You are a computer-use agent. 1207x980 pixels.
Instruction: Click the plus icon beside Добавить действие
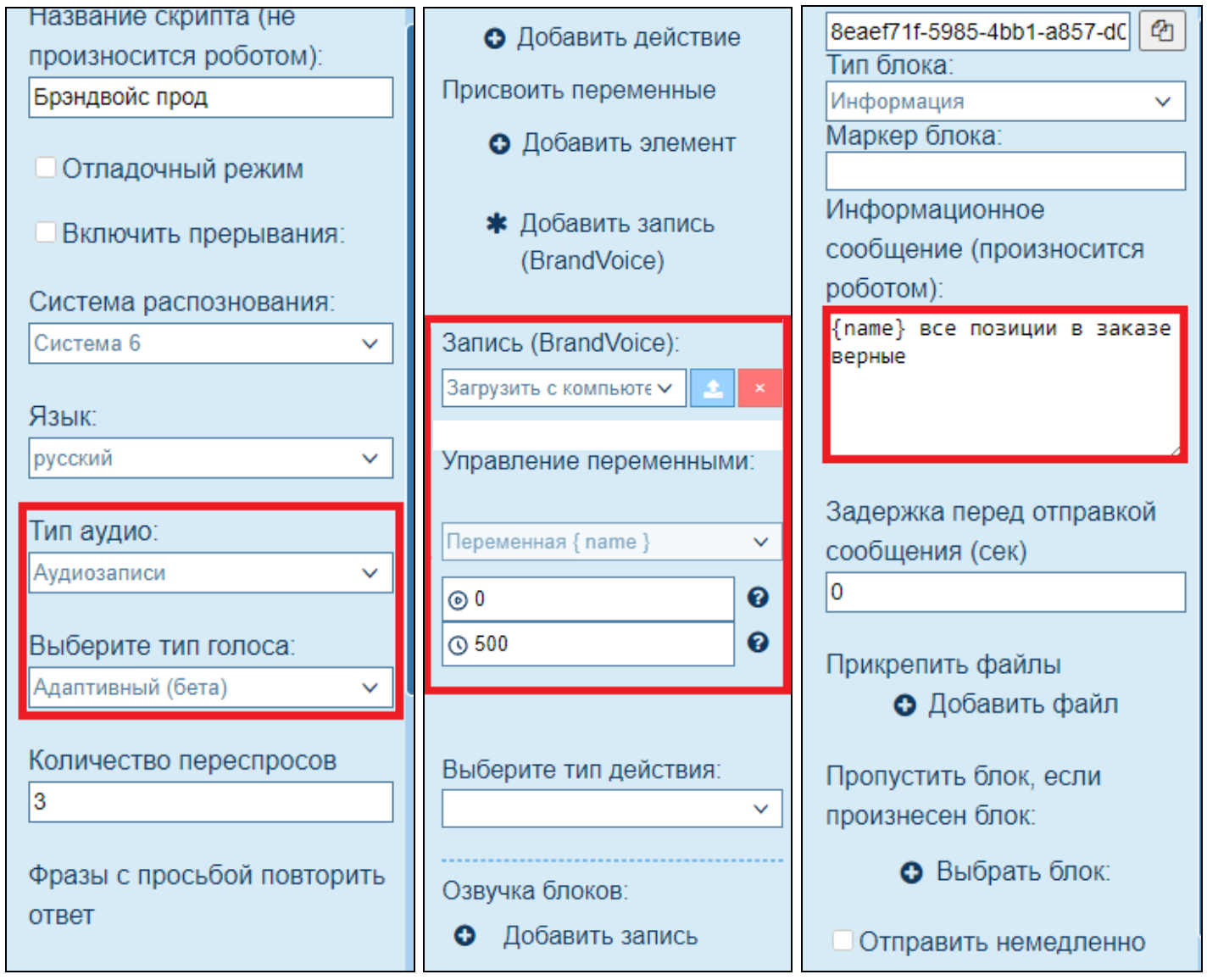495,38
